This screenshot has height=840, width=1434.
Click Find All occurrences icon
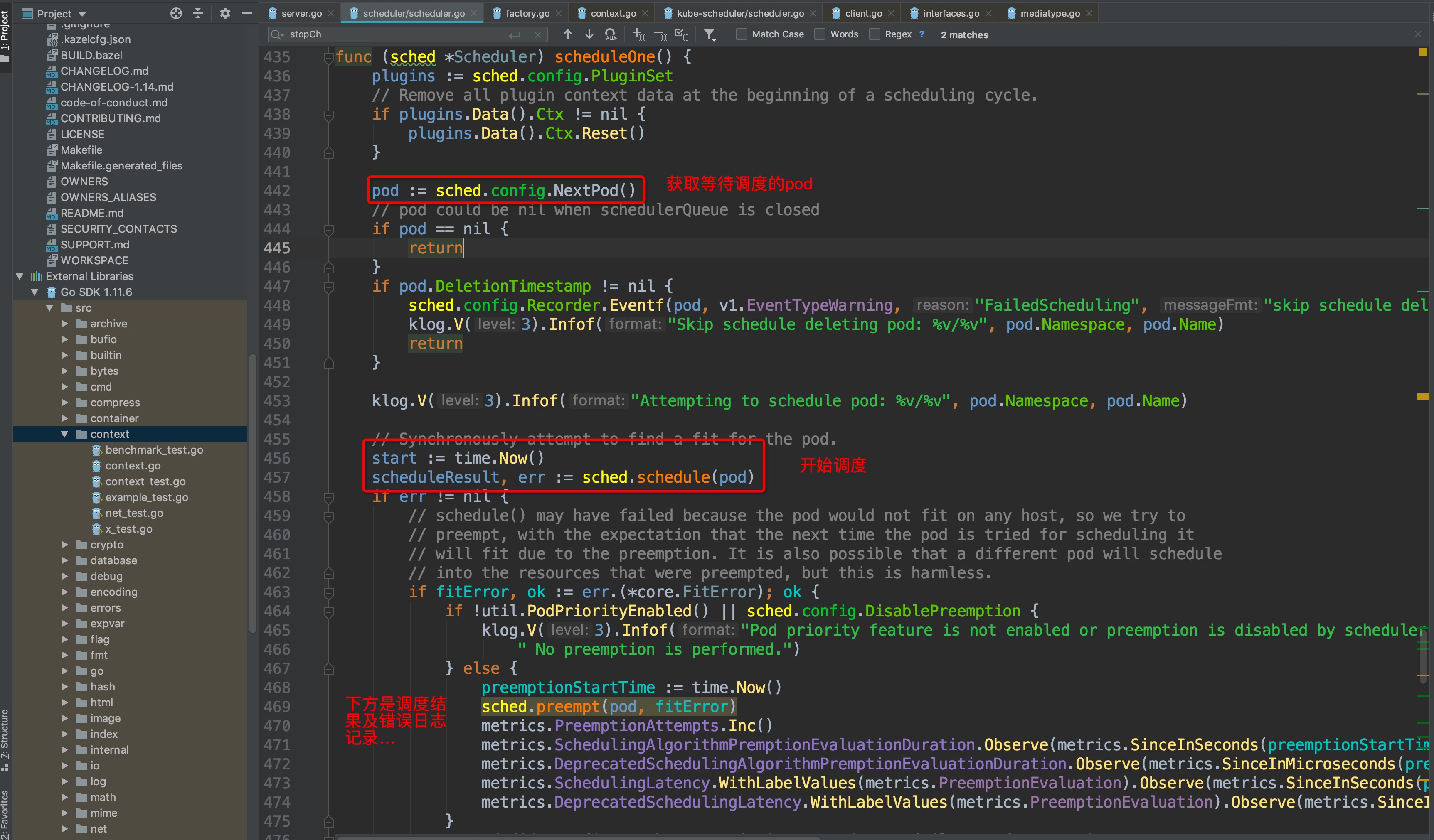coord(611,35)
